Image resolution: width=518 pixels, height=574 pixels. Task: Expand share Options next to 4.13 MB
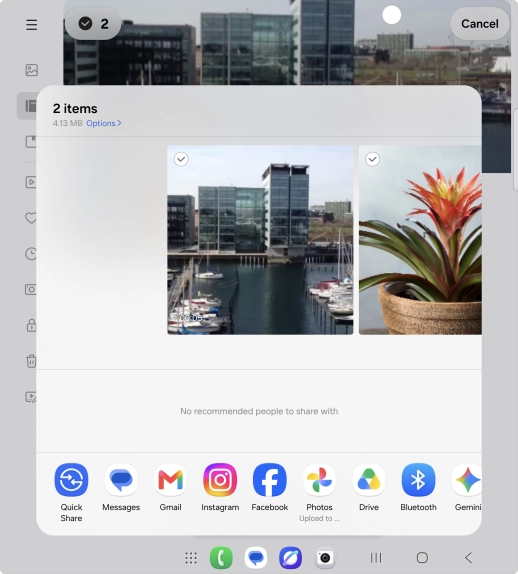point(104,123)
